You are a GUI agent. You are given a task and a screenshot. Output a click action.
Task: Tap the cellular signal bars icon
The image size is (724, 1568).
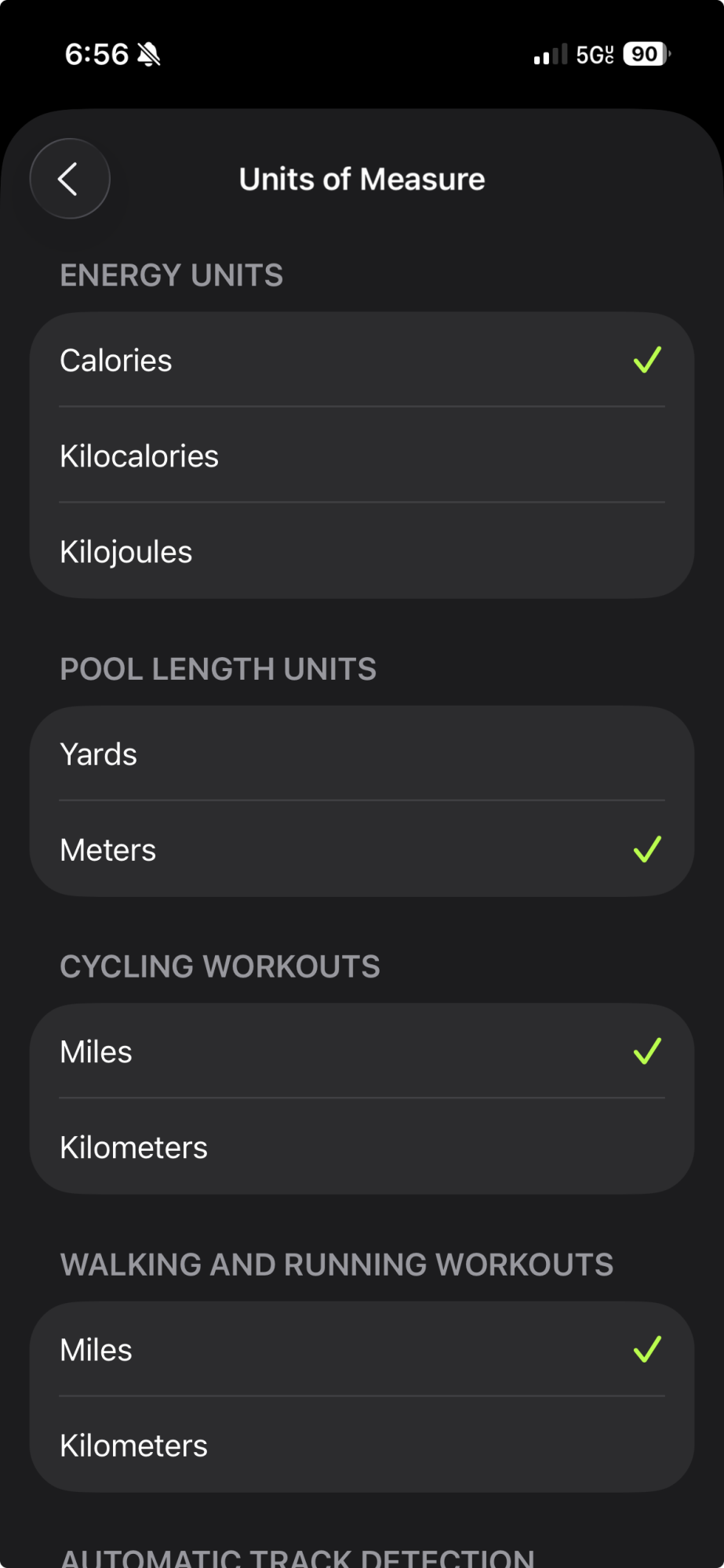coord(551,55)
